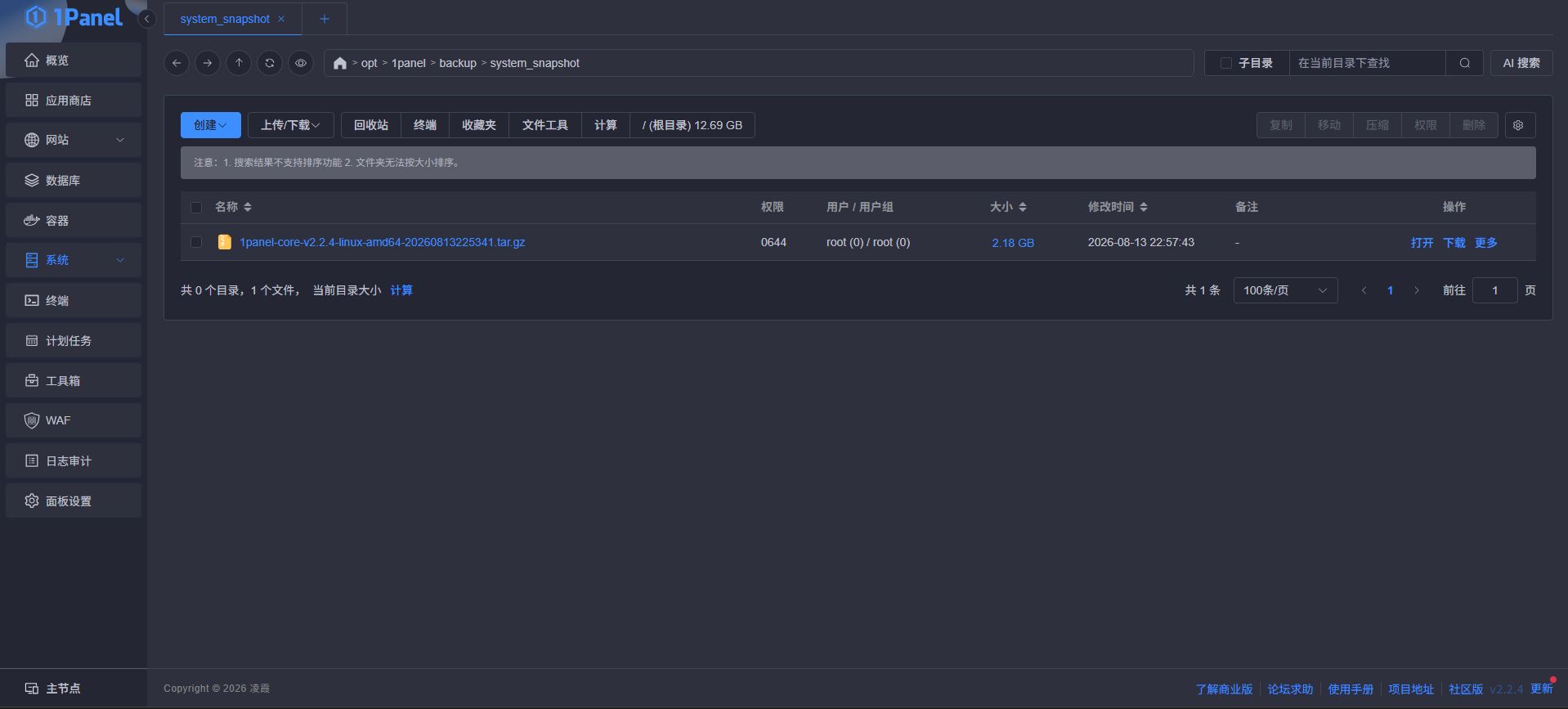Expand the 网站 sidebar menu
The height and width of the screenshot is (709, 1568).
(74, 140)
